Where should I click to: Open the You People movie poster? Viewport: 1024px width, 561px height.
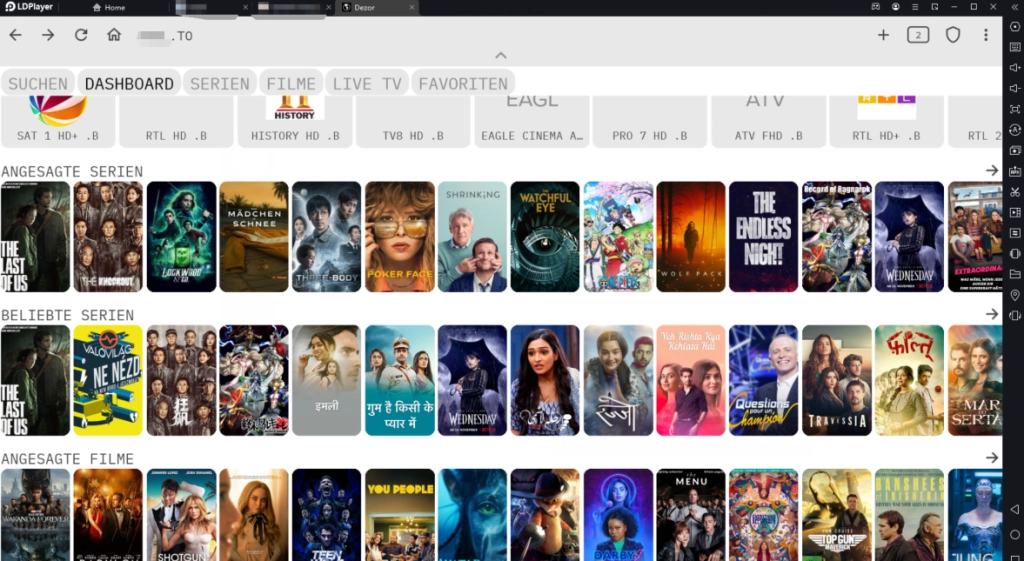pos(400,515)
